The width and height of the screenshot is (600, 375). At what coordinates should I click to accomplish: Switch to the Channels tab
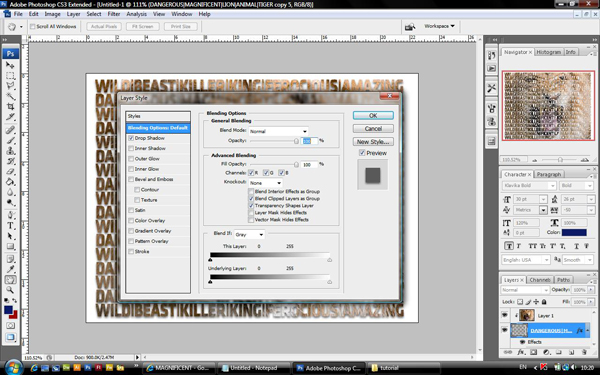[540, 280]
